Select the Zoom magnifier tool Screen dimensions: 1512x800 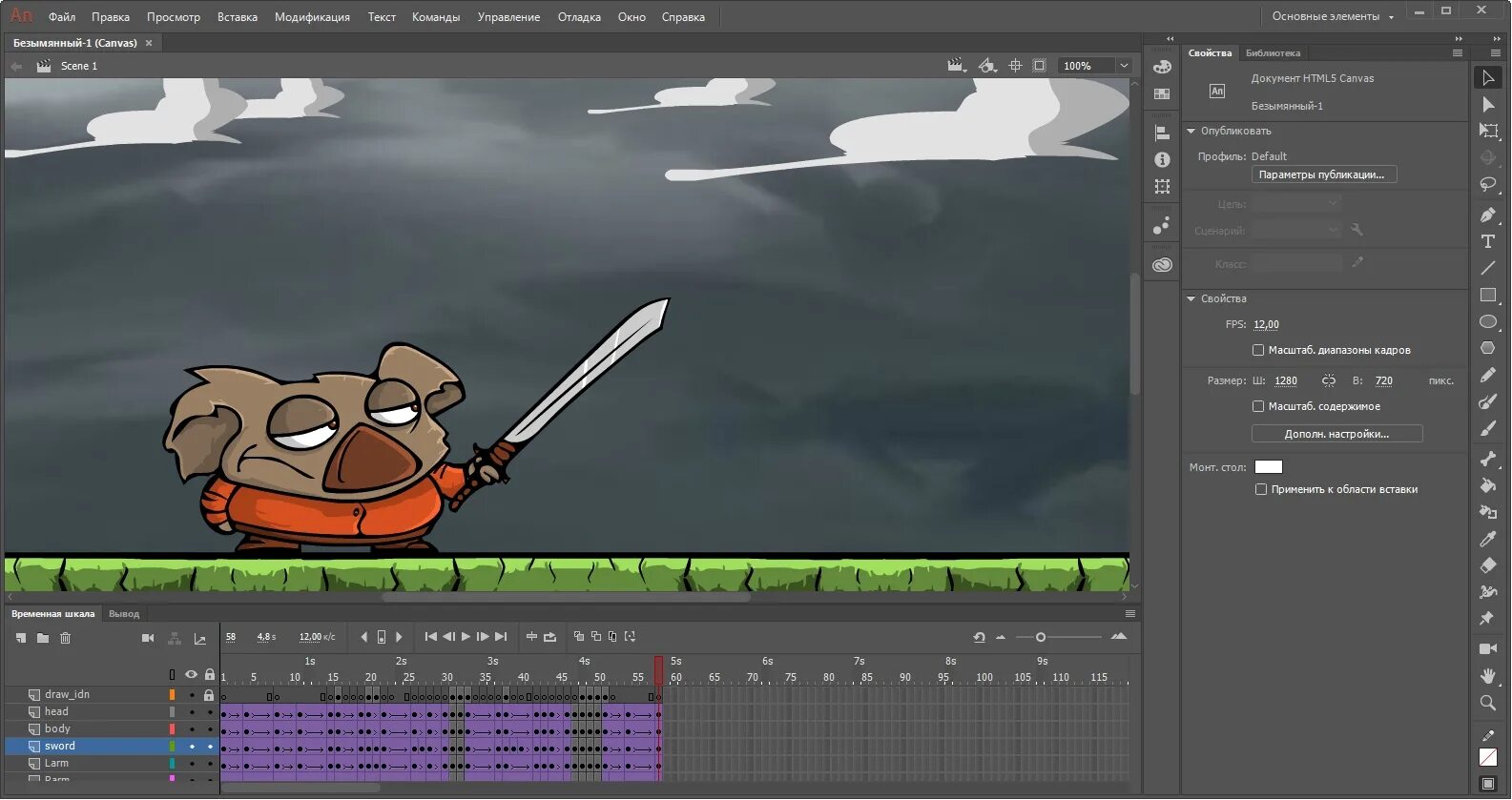1488,703
